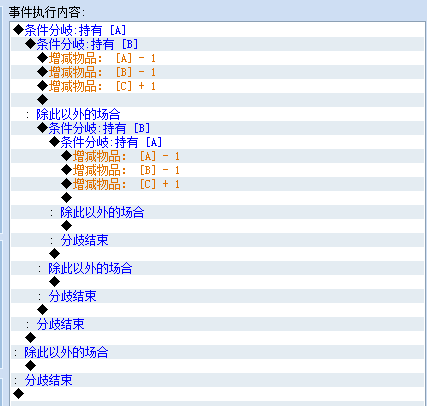Select the second 条件分歧:持有 [B] inside the else branch

(x=217, y=128)
